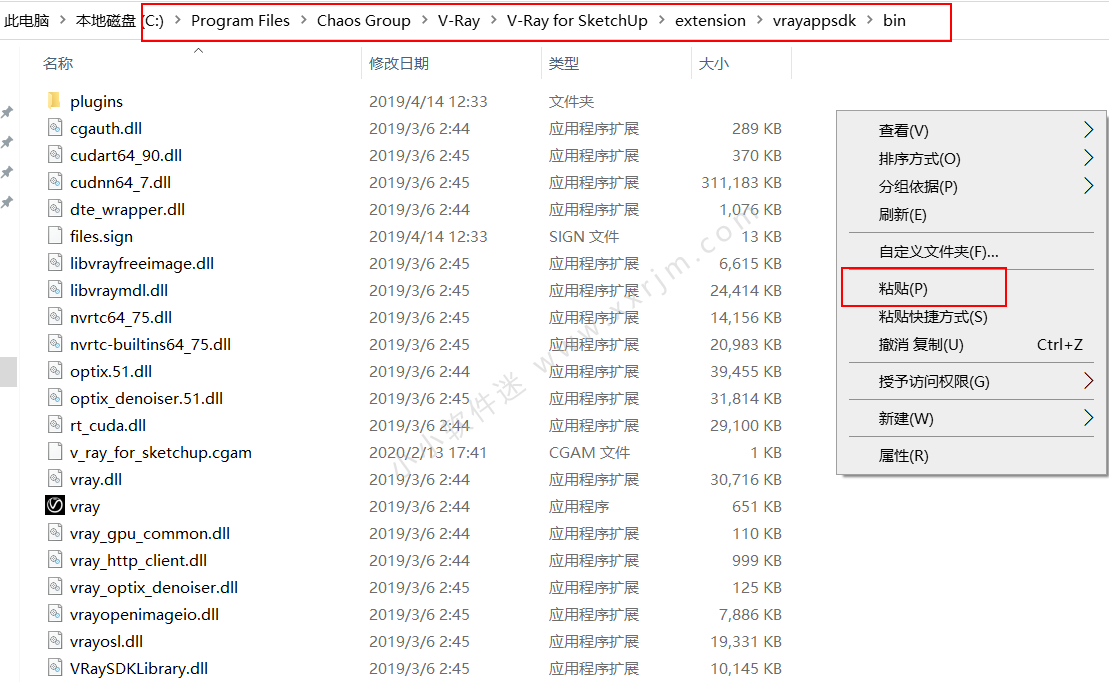Viewport: 1109px width, 682px height.
Task: Open the 排序方式(O) submenu
Action: [919, 158]
